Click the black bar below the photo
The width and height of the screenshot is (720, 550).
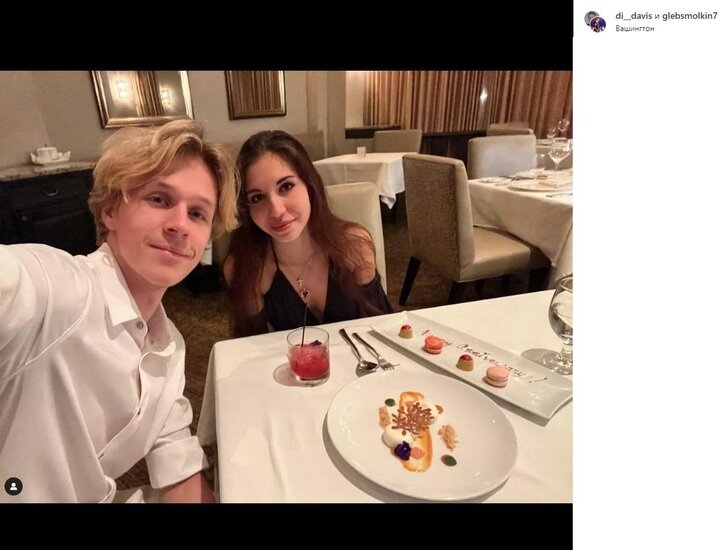tap(286, 526)
